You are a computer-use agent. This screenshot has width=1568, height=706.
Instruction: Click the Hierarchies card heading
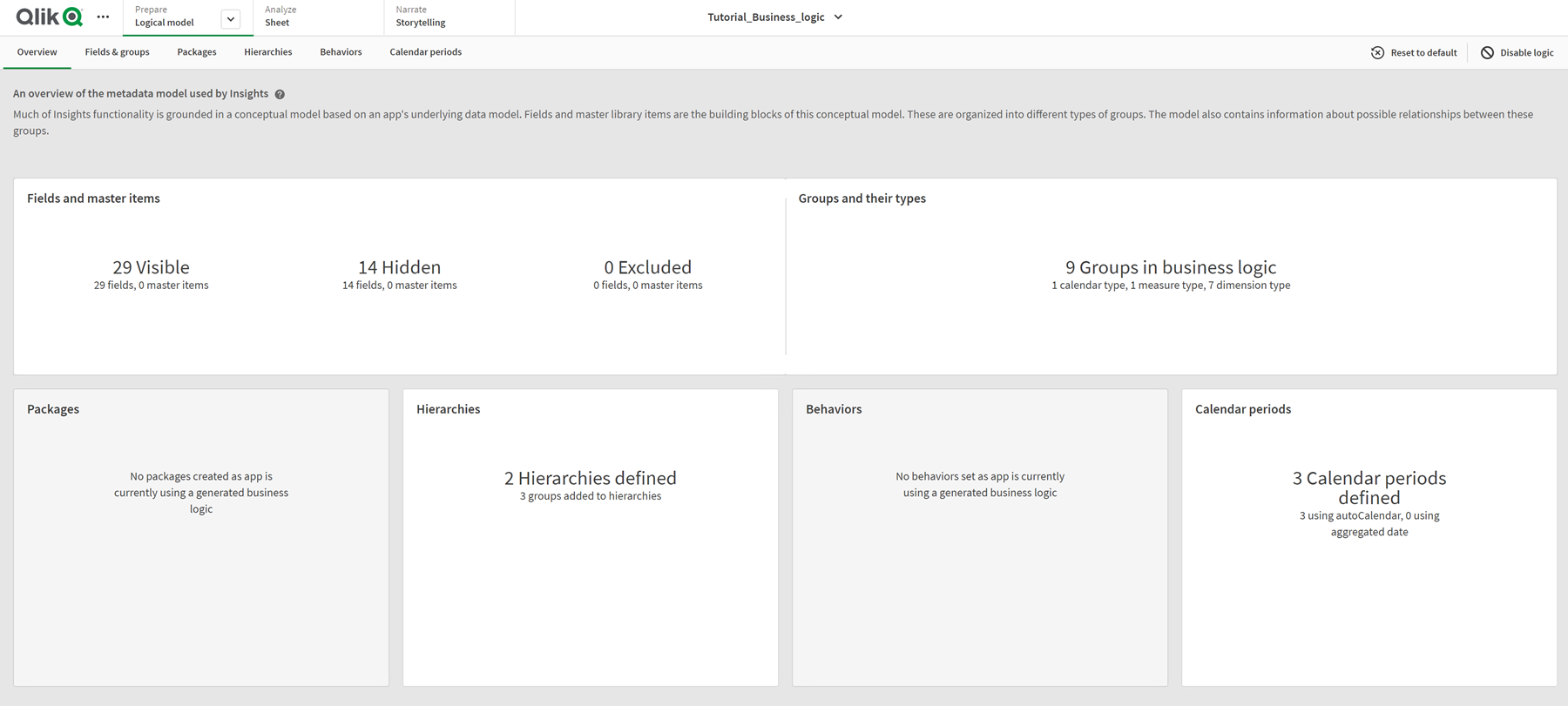tap(448, 409)
